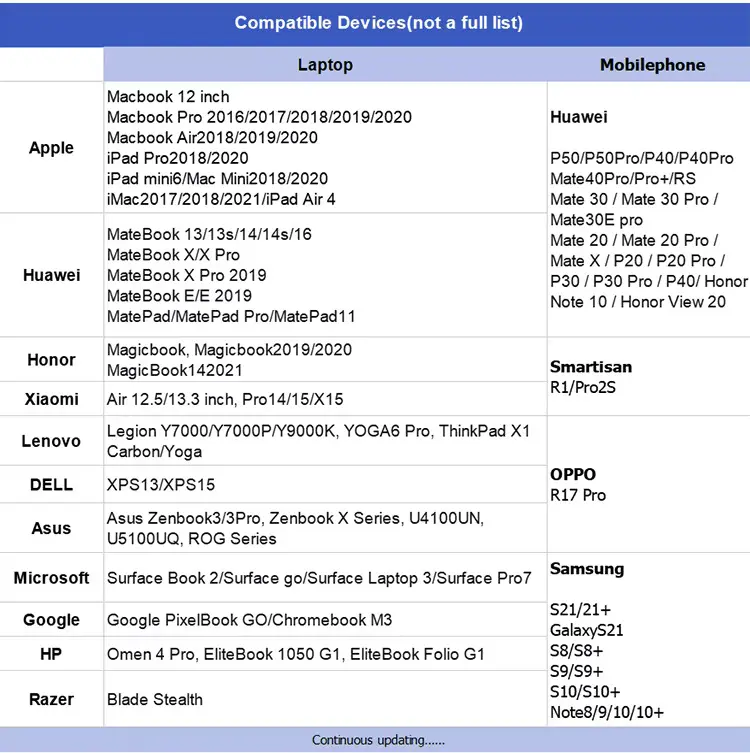The height and width of the screenshot is (753, 750).
Task: Click 'Google PixelBook GO/Chromebook M3' cell
Action: [250, 620]
